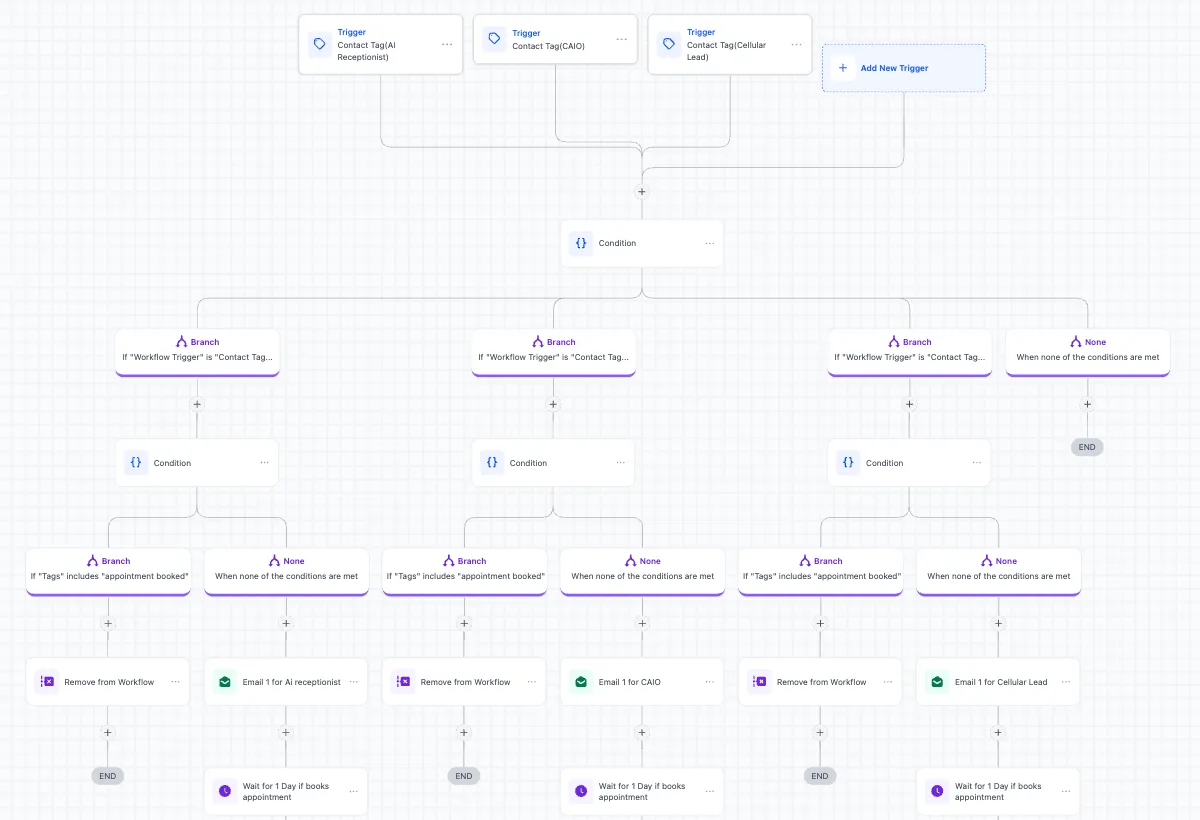Open three-dots menu on the Contact Tag(CAIO) trigger
The width and height of the screenshot is (1200, 820).
(622, 39)
